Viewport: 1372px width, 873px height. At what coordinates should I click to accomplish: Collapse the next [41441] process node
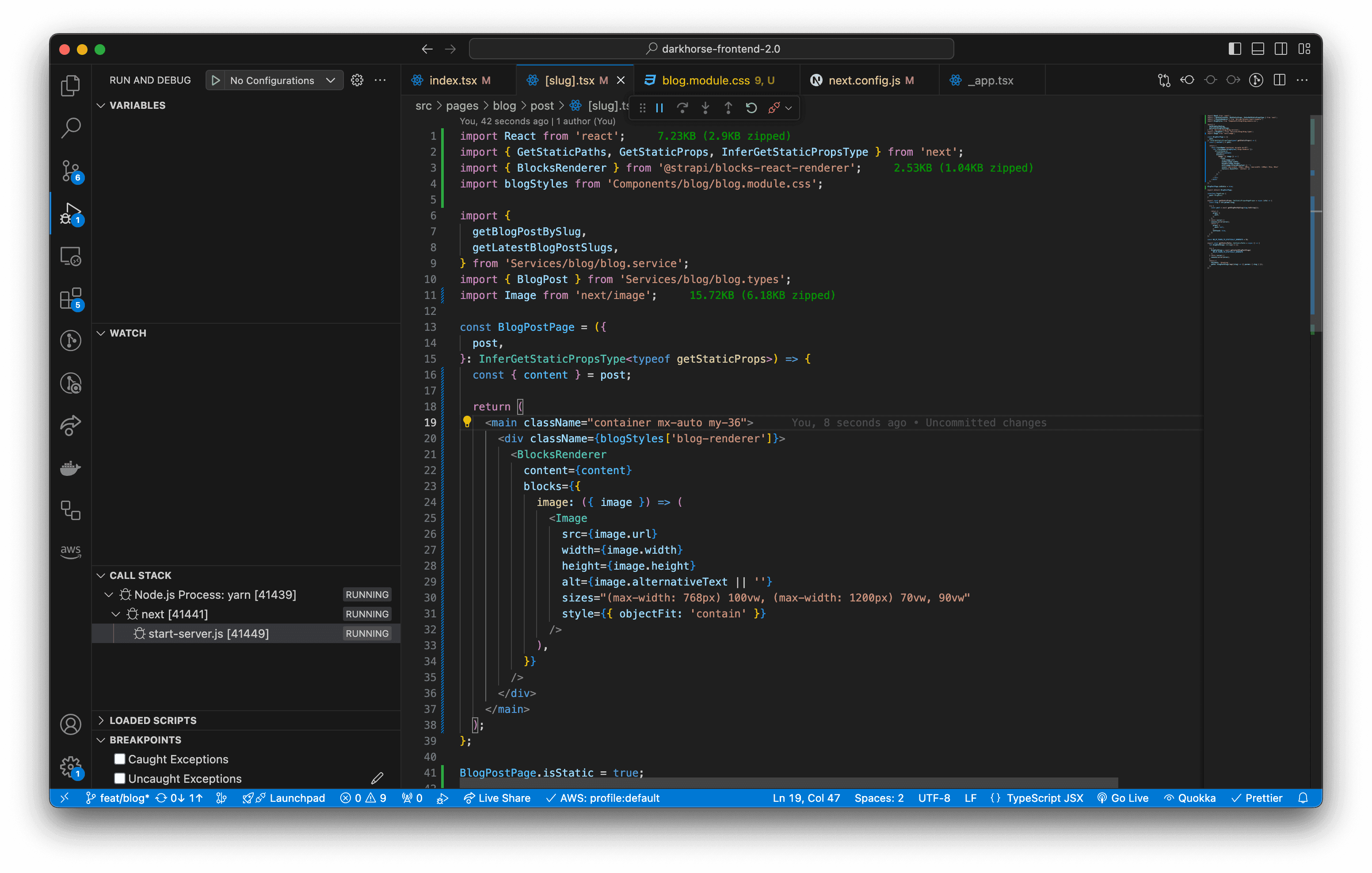click(116, 614)
